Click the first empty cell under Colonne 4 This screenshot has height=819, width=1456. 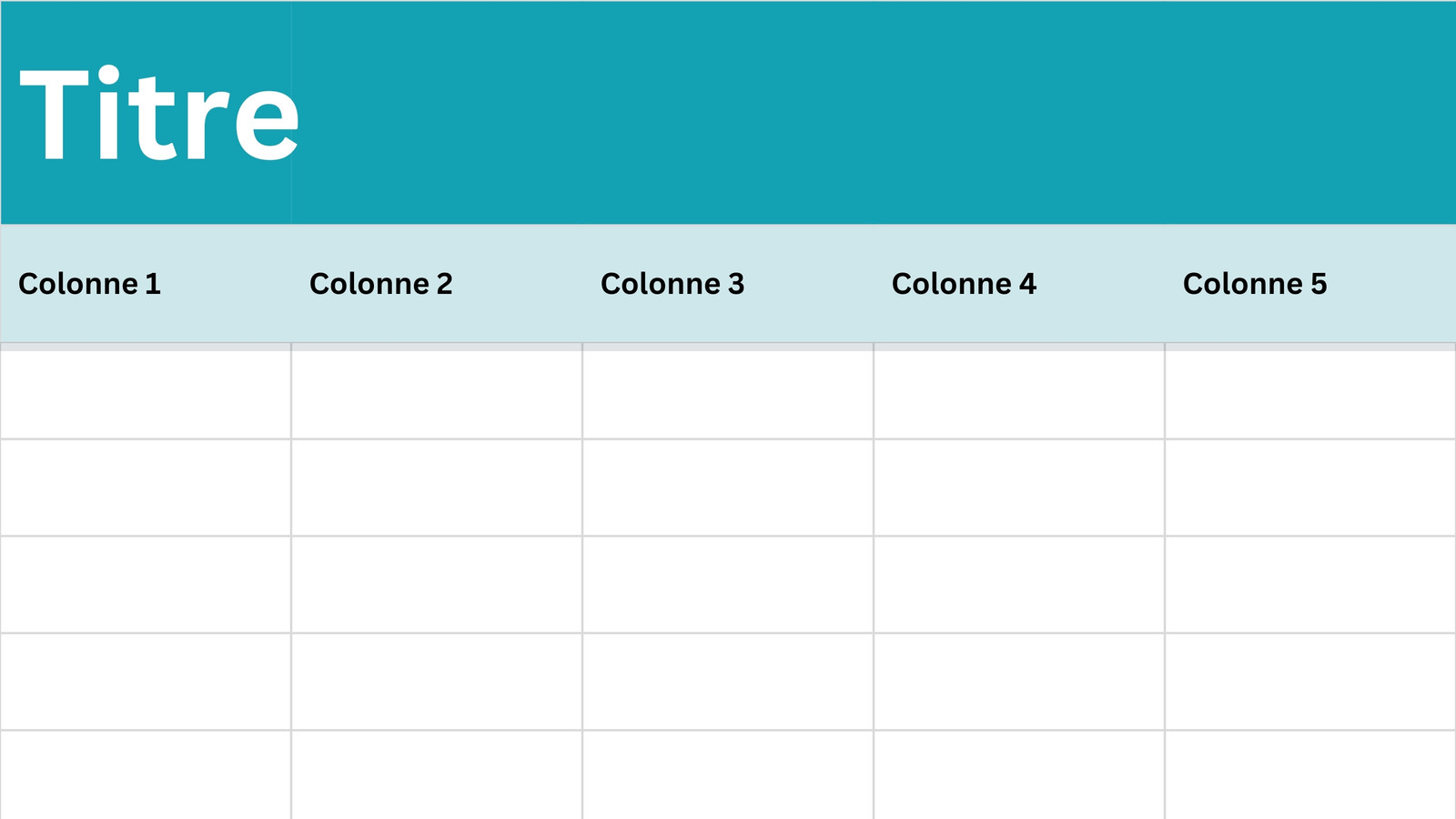pos(1019,391)
